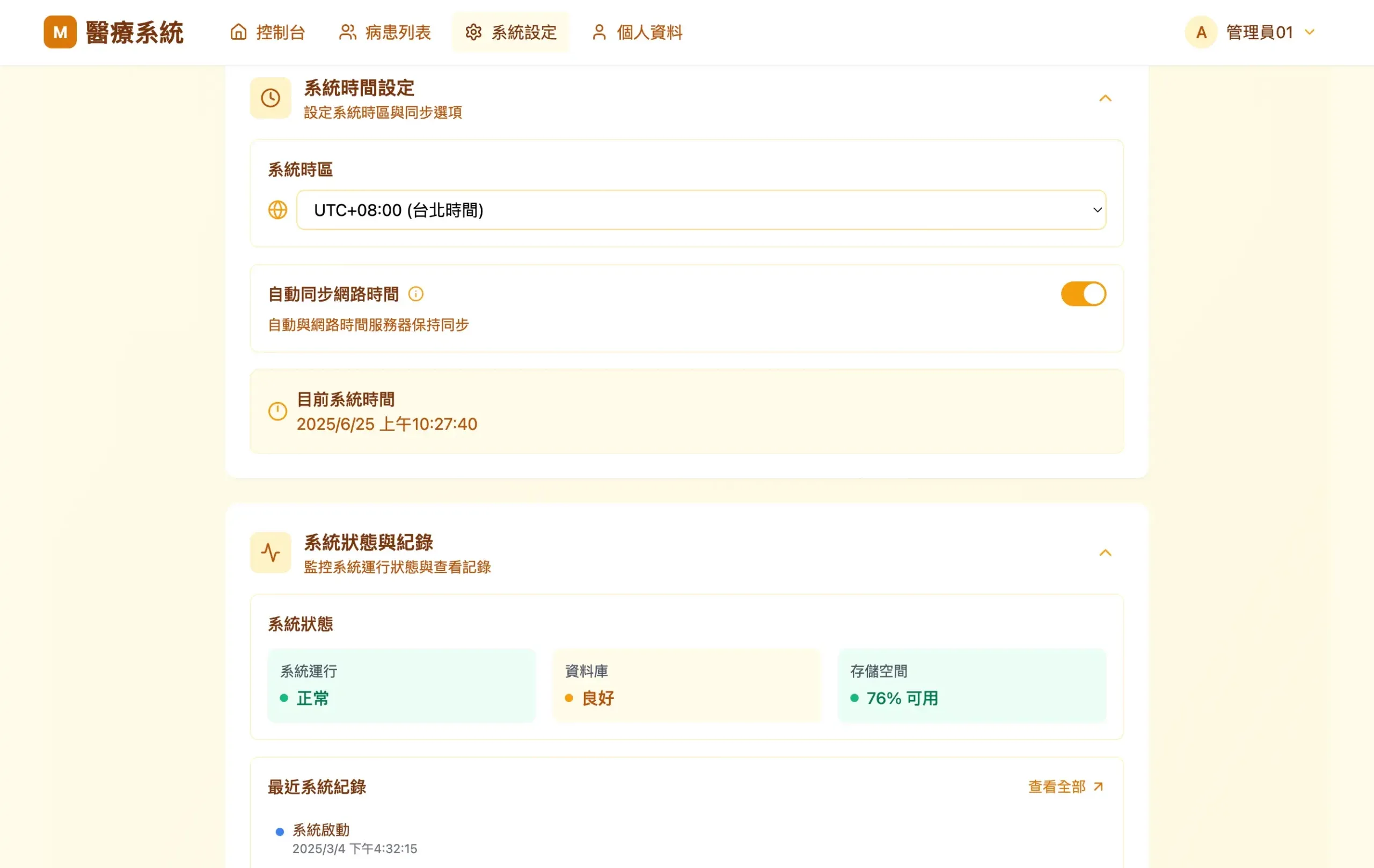
Task: Click the clock icon next to 目前系統時間
Action: (278, 412)
